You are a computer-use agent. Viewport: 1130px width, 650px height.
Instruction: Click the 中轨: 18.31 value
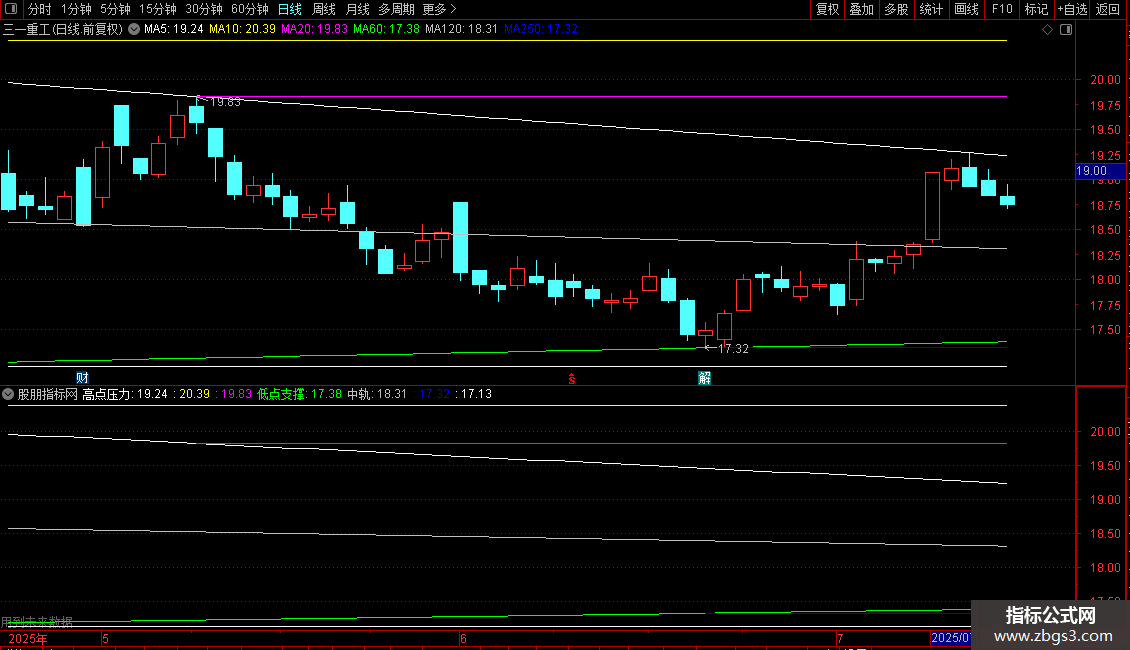click(x=377, y=394)
